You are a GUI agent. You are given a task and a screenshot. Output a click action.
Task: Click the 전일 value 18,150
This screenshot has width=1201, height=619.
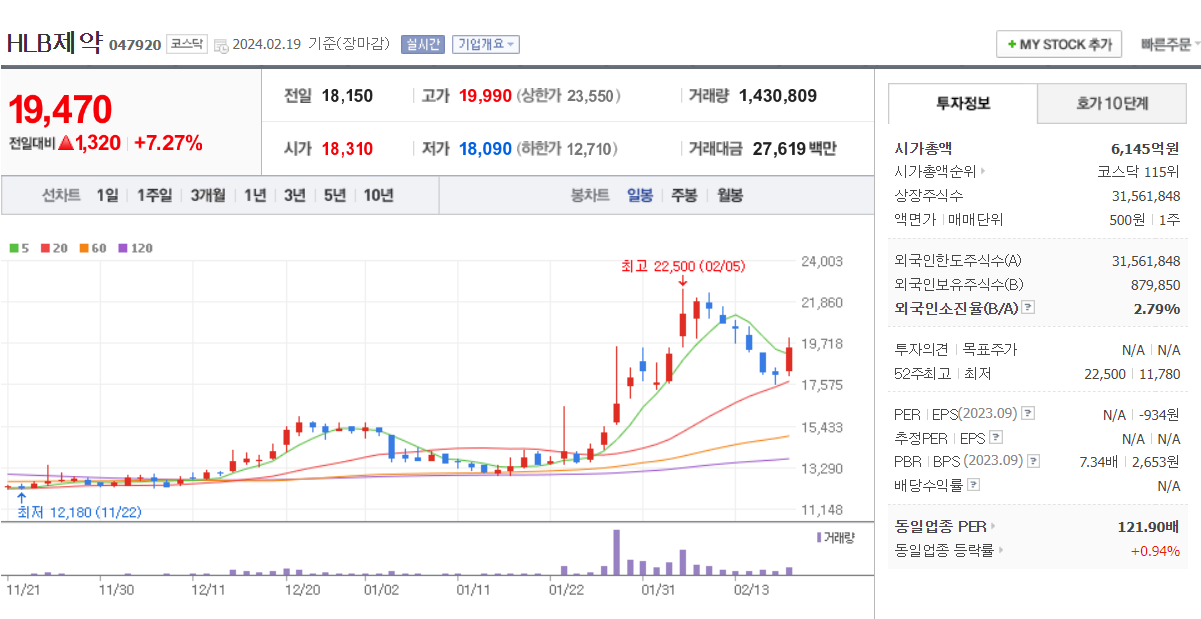[347, 96]
